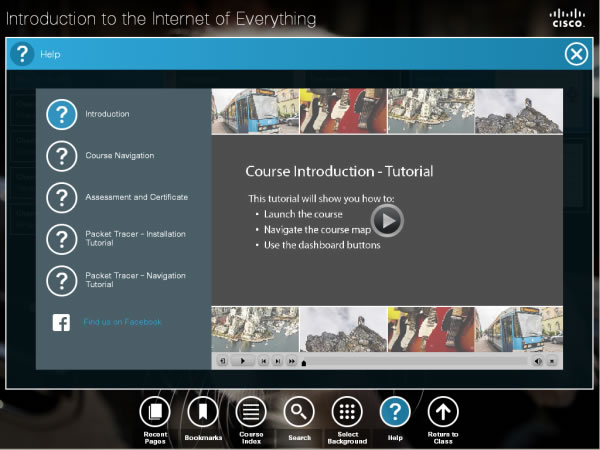Follow the Find us on Facebook link
The height and width of the screenshot is (450, 600).
pos(122,322)
